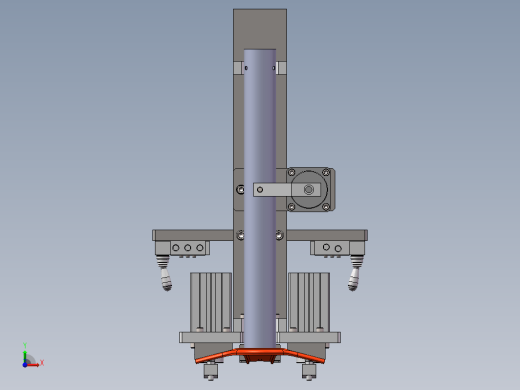This screenshot has width=520, height=390.
Task: Click the red X axis of the triad
Action: click(34, 365)
